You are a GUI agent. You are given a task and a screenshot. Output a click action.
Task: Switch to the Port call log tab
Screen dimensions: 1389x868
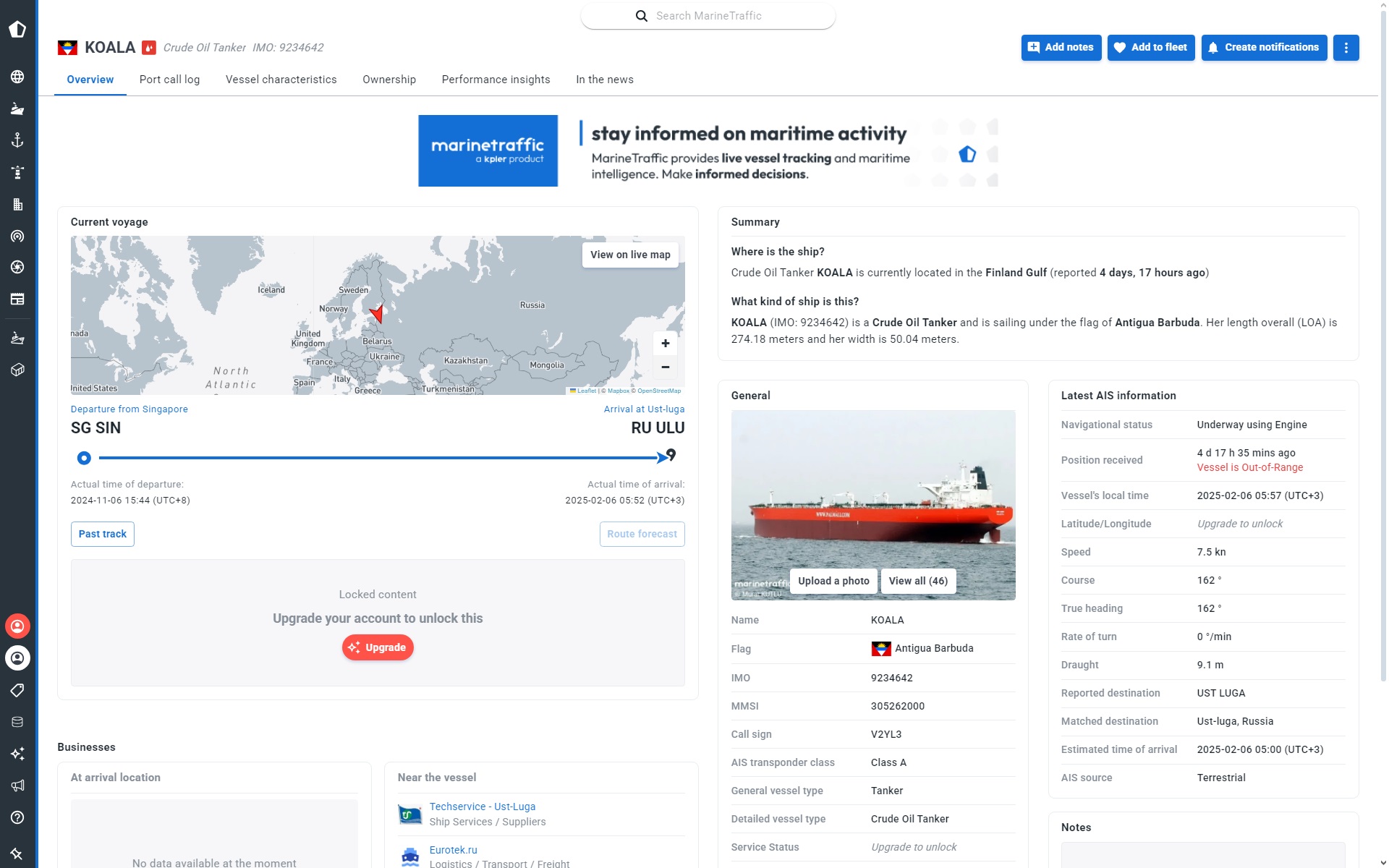click(x=169, y=80)
